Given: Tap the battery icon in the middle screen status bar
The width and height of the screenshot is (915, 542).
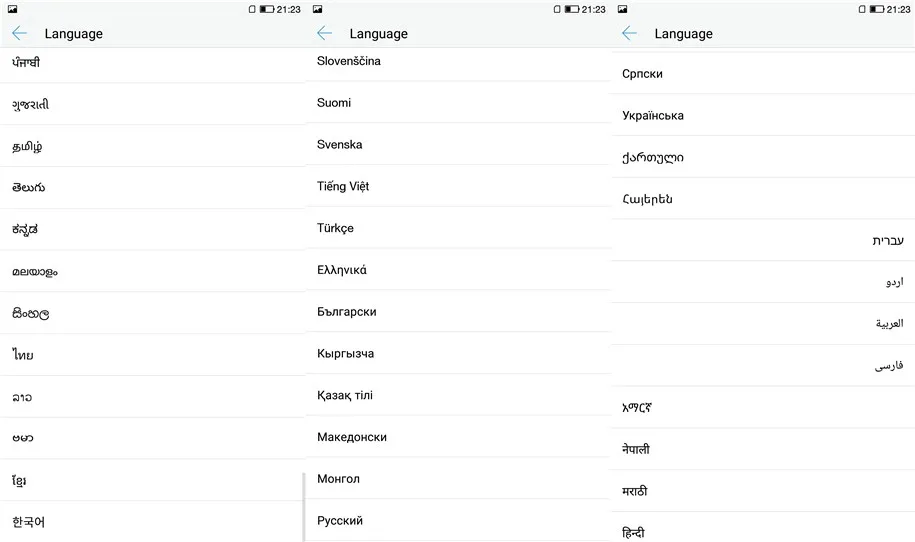Looking at the screenshot, I should 572,9.
